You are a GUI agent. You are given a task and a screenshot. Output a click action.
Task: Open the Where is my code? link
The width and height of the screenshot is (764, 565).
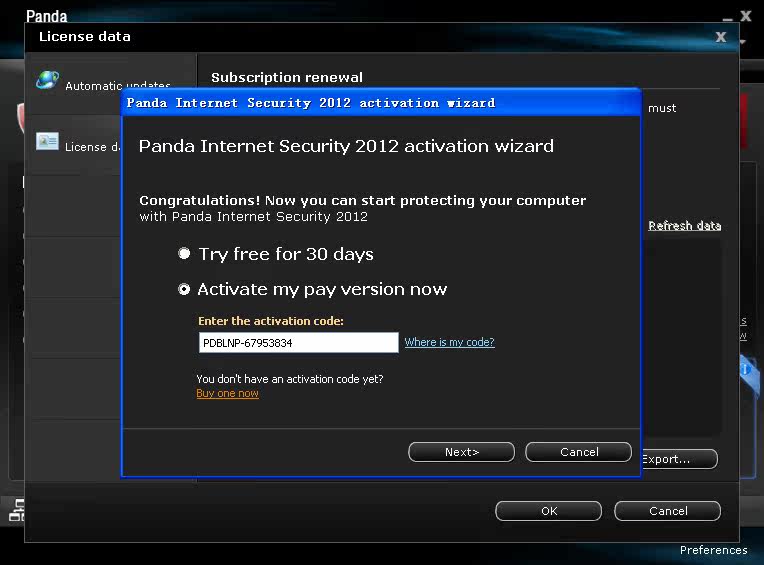click(449, 342)
